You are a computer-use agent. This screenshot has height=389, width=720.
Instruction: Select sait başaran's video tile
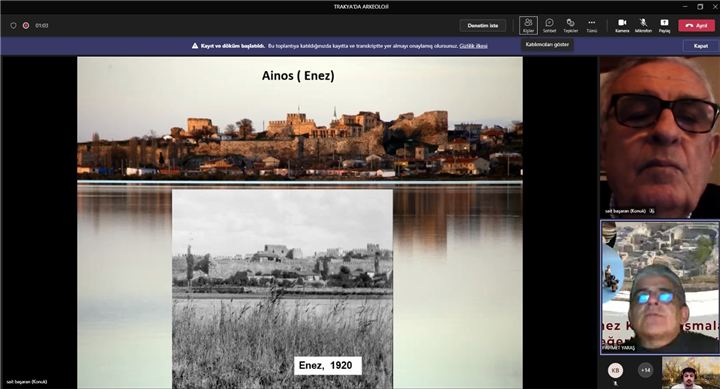click(659, 137)
